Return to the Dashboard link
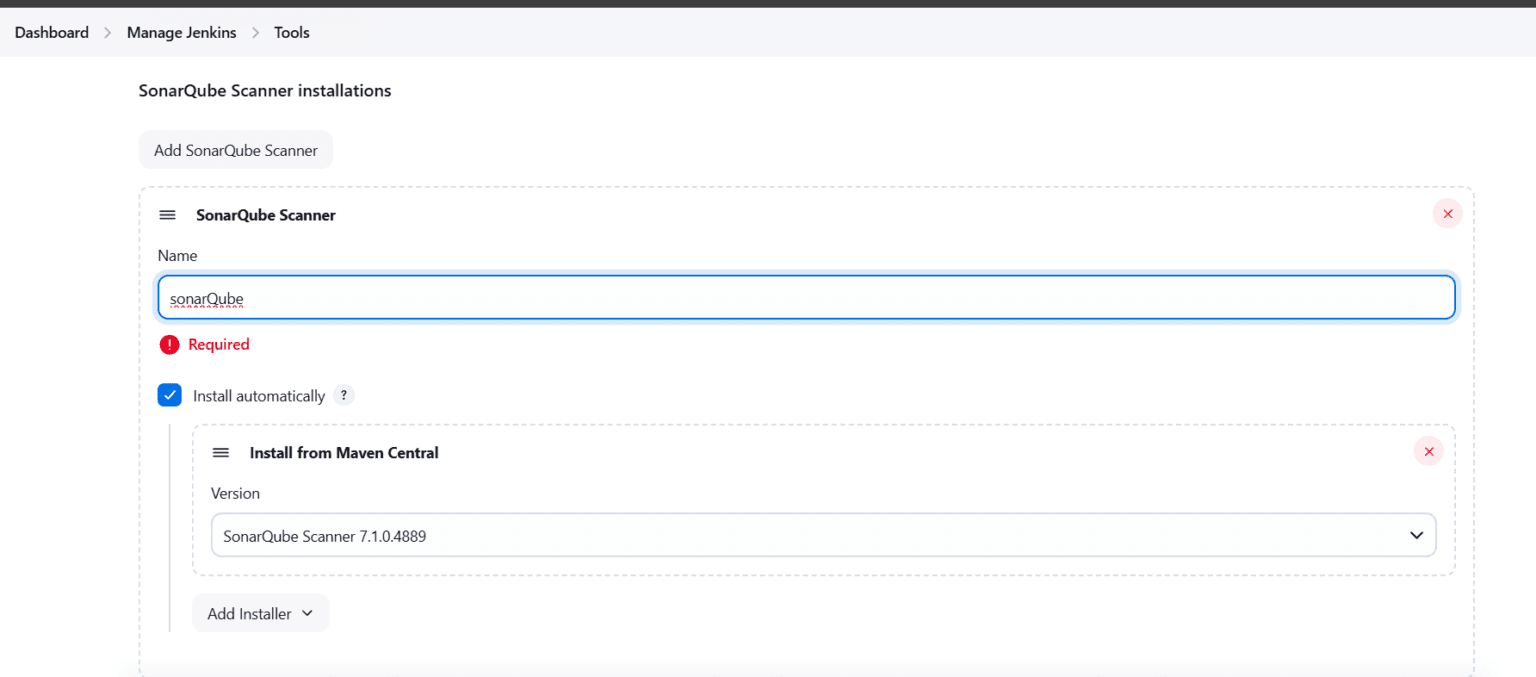The image size is (1536, 677). pos(51,32)
